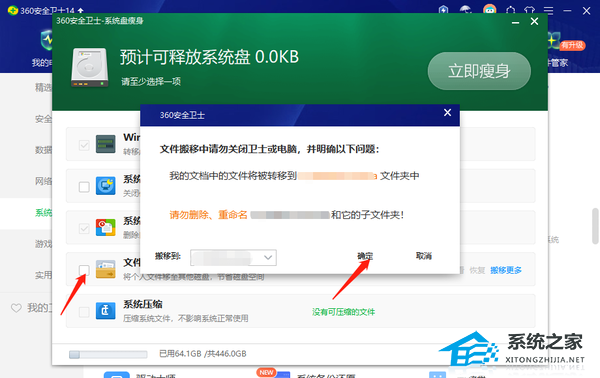
Task: Click the 恢复 link
Action: 477,270
